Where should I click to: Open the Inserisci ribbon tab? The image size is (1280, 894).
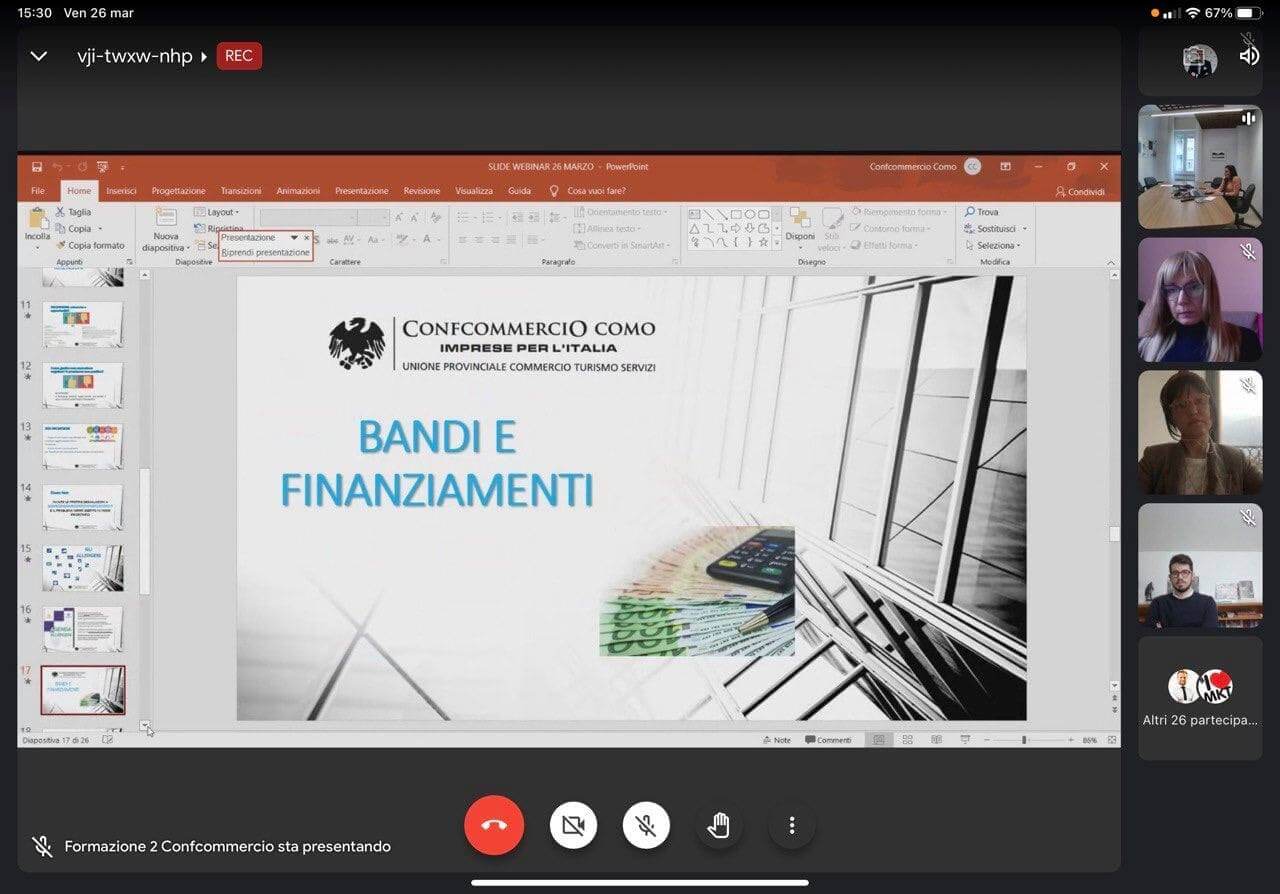[121, 191]
